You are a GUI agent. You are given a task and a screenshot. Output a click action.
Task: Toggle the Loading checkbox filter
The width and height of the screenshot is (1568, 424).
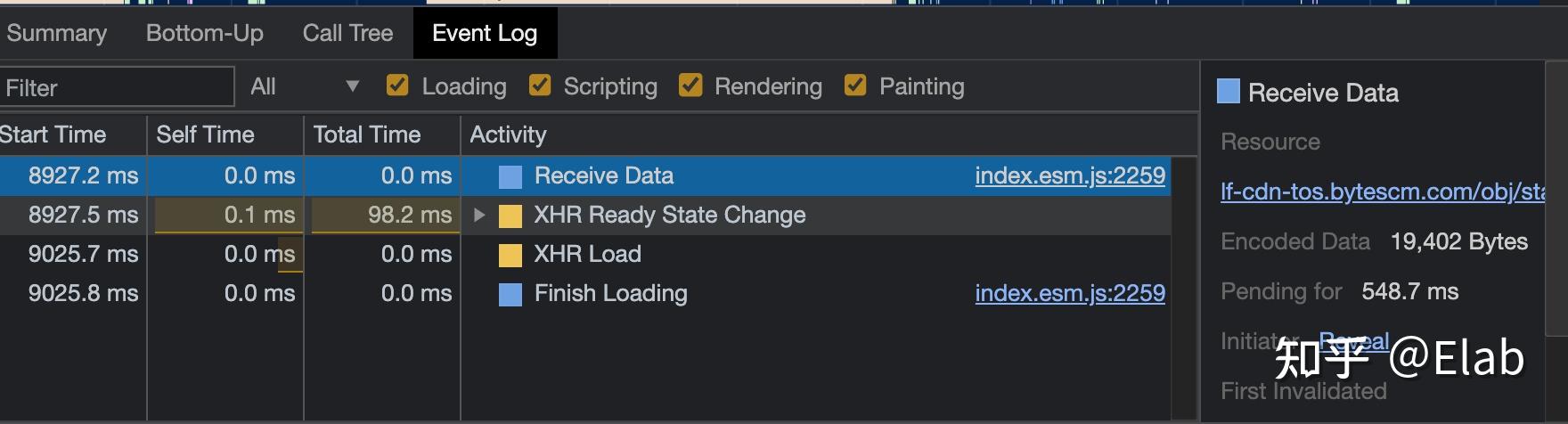tap(397, 86)
